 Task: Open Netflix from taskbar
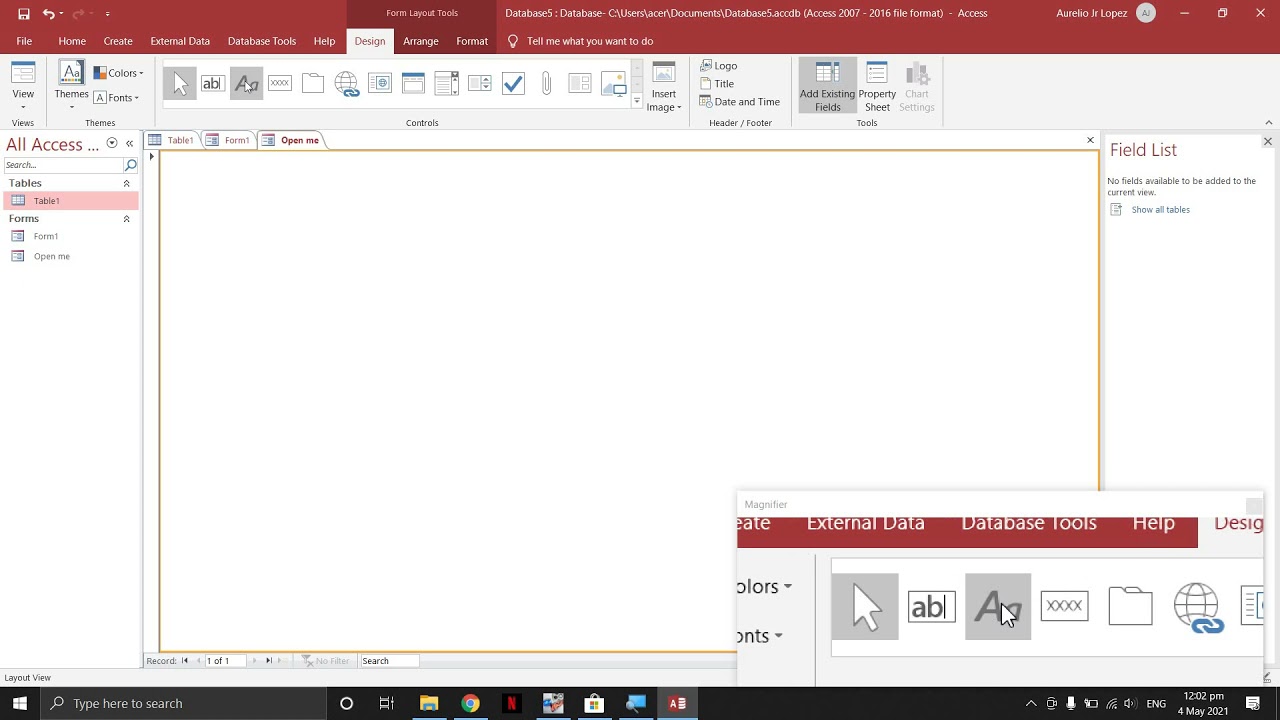[x=511, y=703]
